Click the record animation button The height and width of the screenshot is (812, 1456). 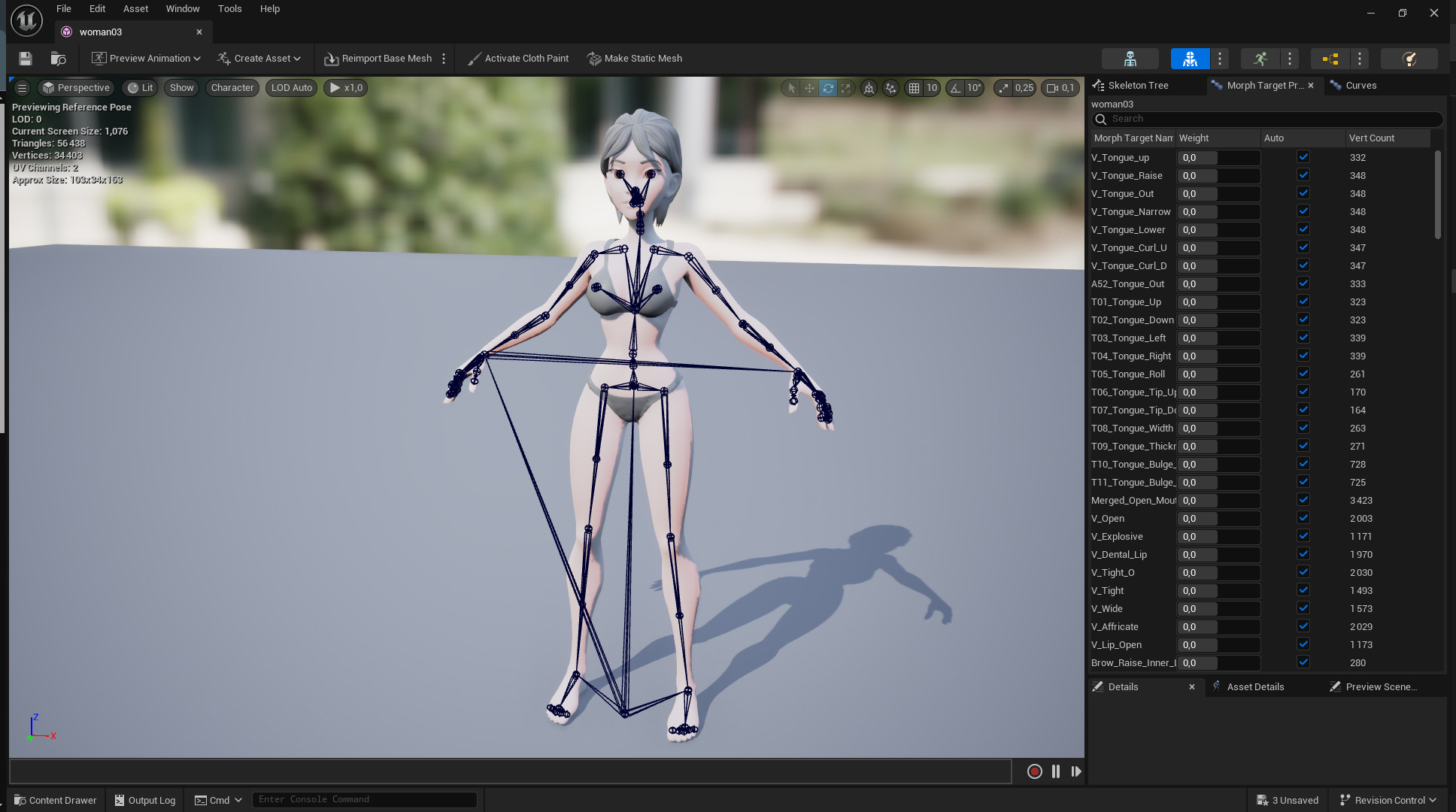tap(1035, 771)
